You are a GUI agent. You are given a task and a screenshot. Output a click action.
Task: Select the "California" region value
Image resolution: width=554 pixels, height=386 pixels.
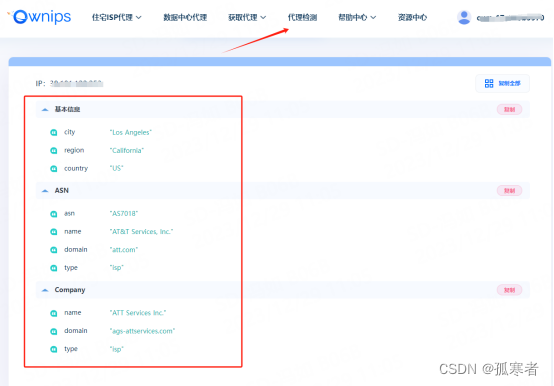(x=126, y=150)
